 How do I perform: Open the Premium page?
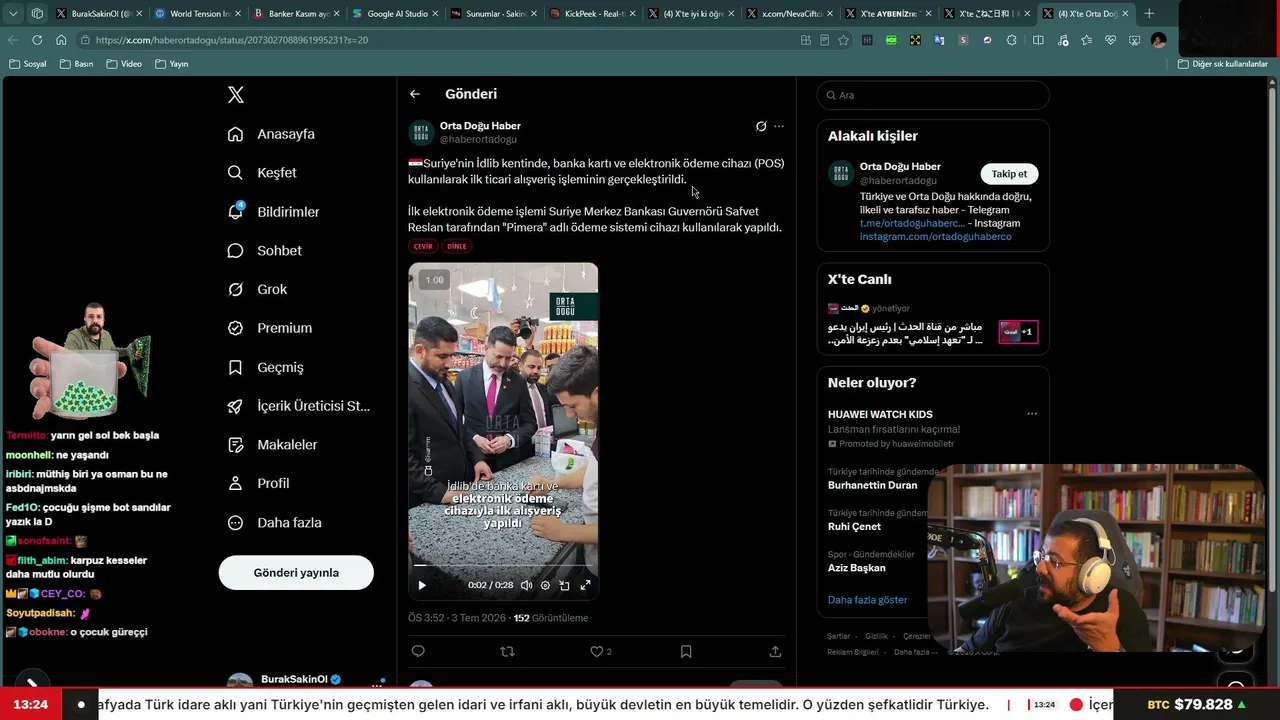(x=269, y=328)
